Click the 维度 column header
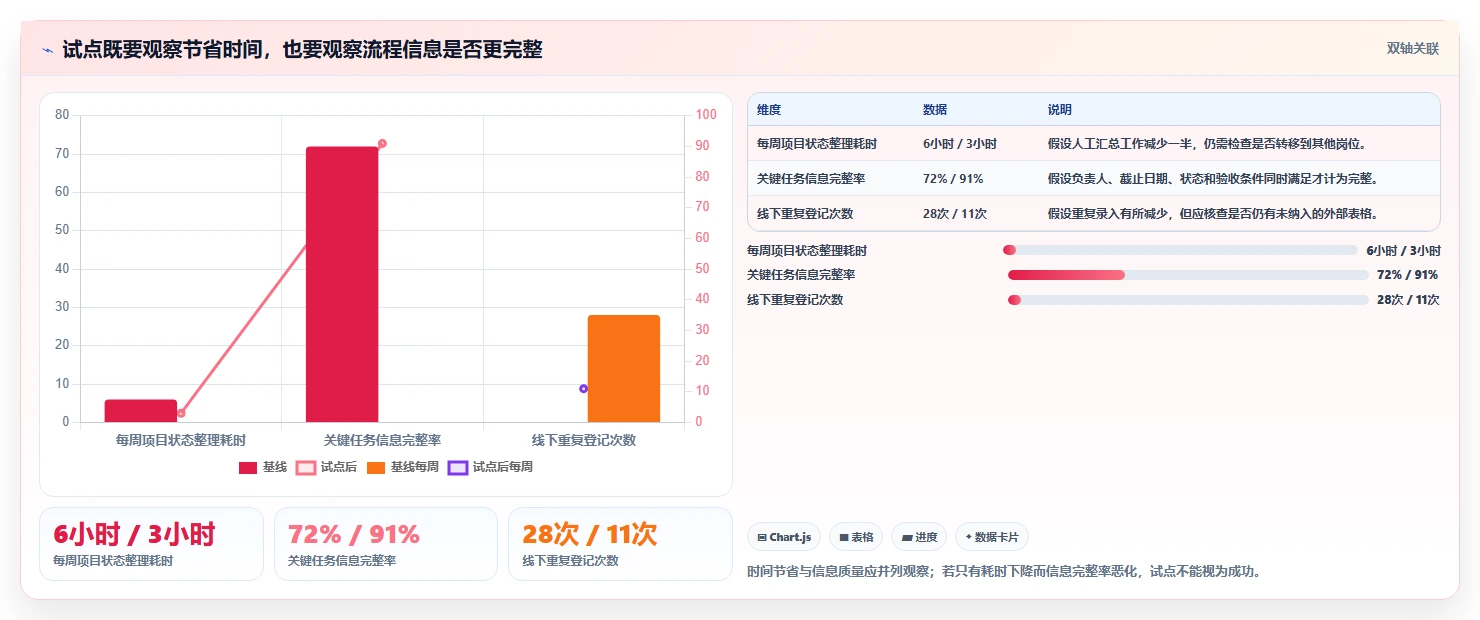 (769, 110)
